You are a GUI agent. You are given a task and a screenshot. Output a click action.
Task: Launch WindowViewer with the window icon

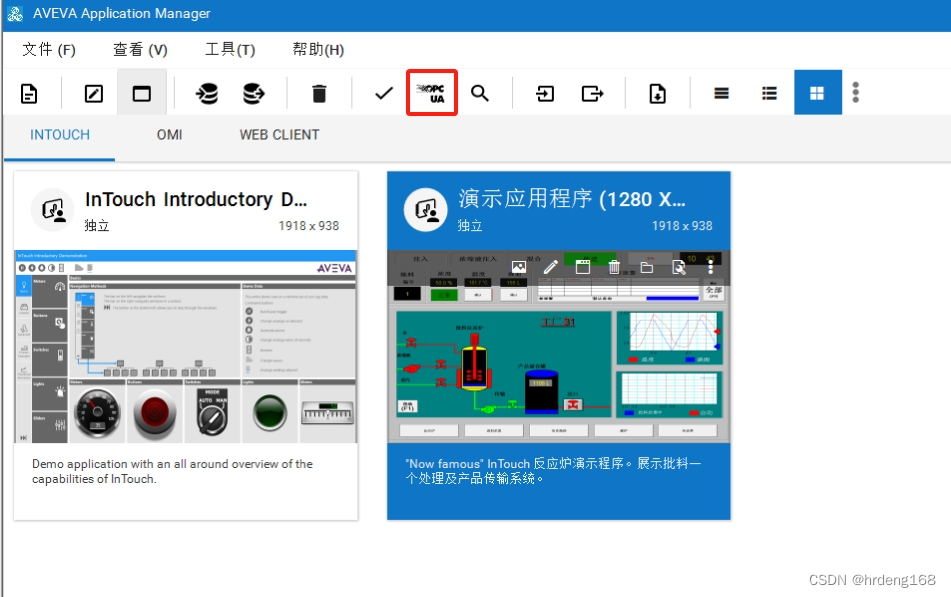(141, 93)
